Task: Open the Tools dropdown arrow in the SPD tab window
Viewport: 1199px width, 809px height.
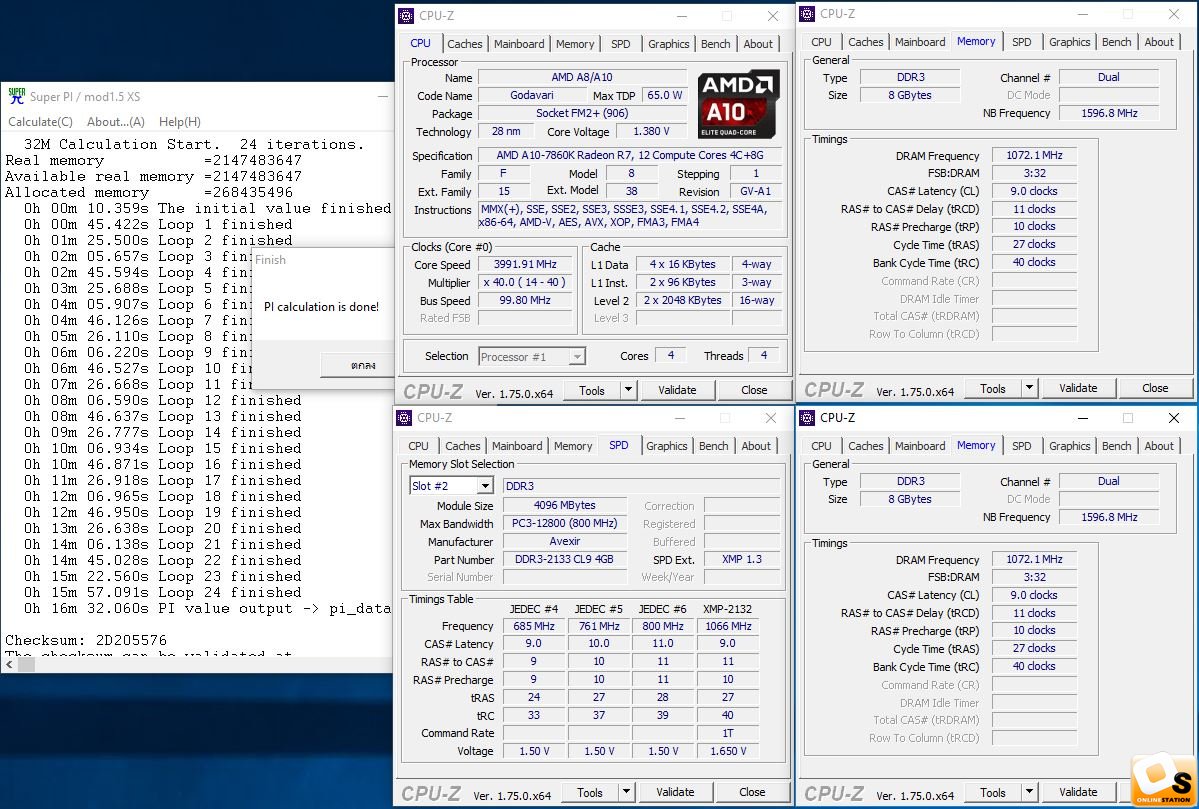Action: click(x=626, y=792)
